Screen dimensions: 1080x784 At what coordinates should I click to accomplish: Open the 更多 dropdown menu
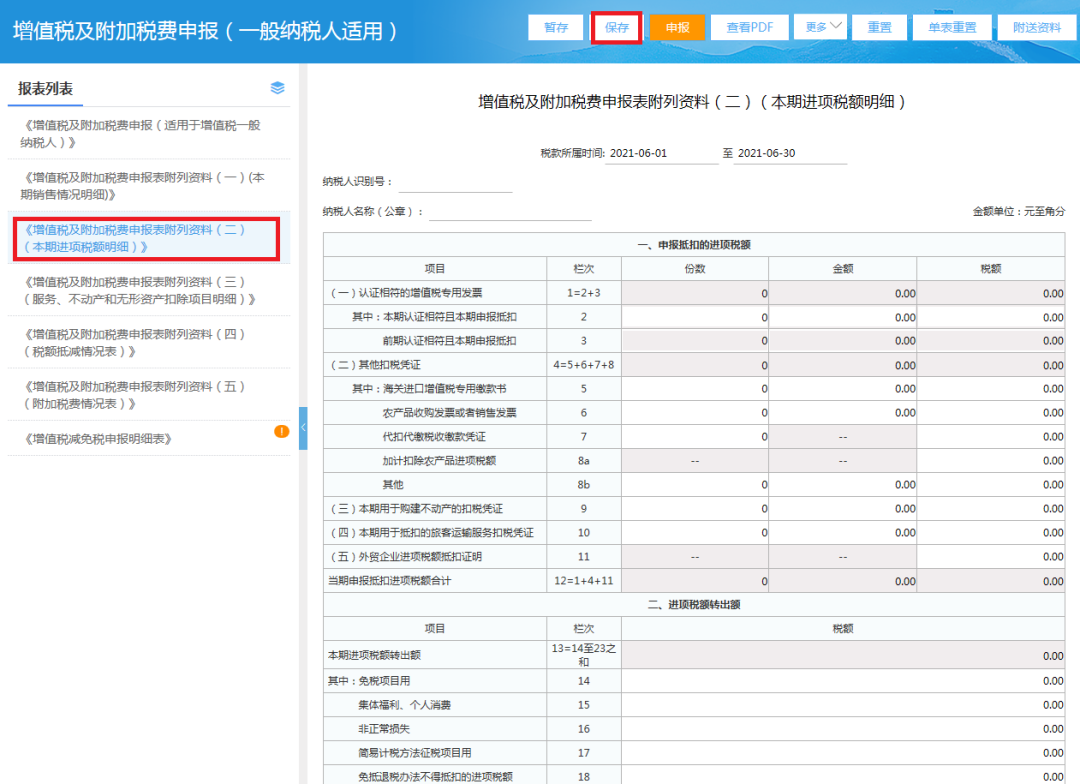[x=820, y=27]
